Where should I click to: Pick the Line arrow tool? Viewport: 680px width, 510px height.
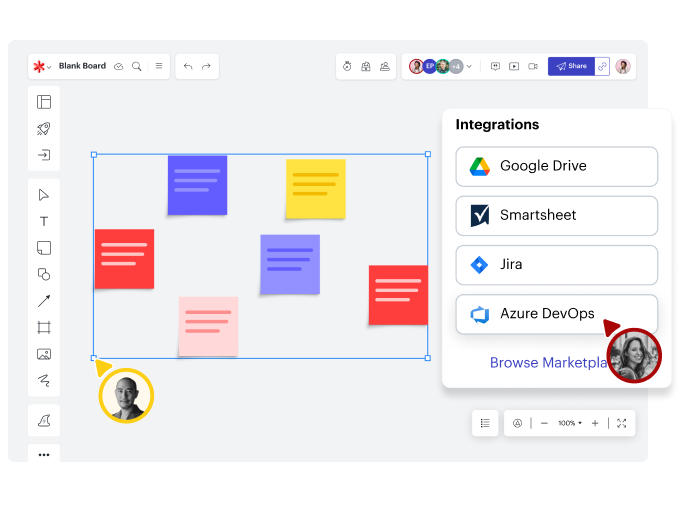click(x=44, y=301)
